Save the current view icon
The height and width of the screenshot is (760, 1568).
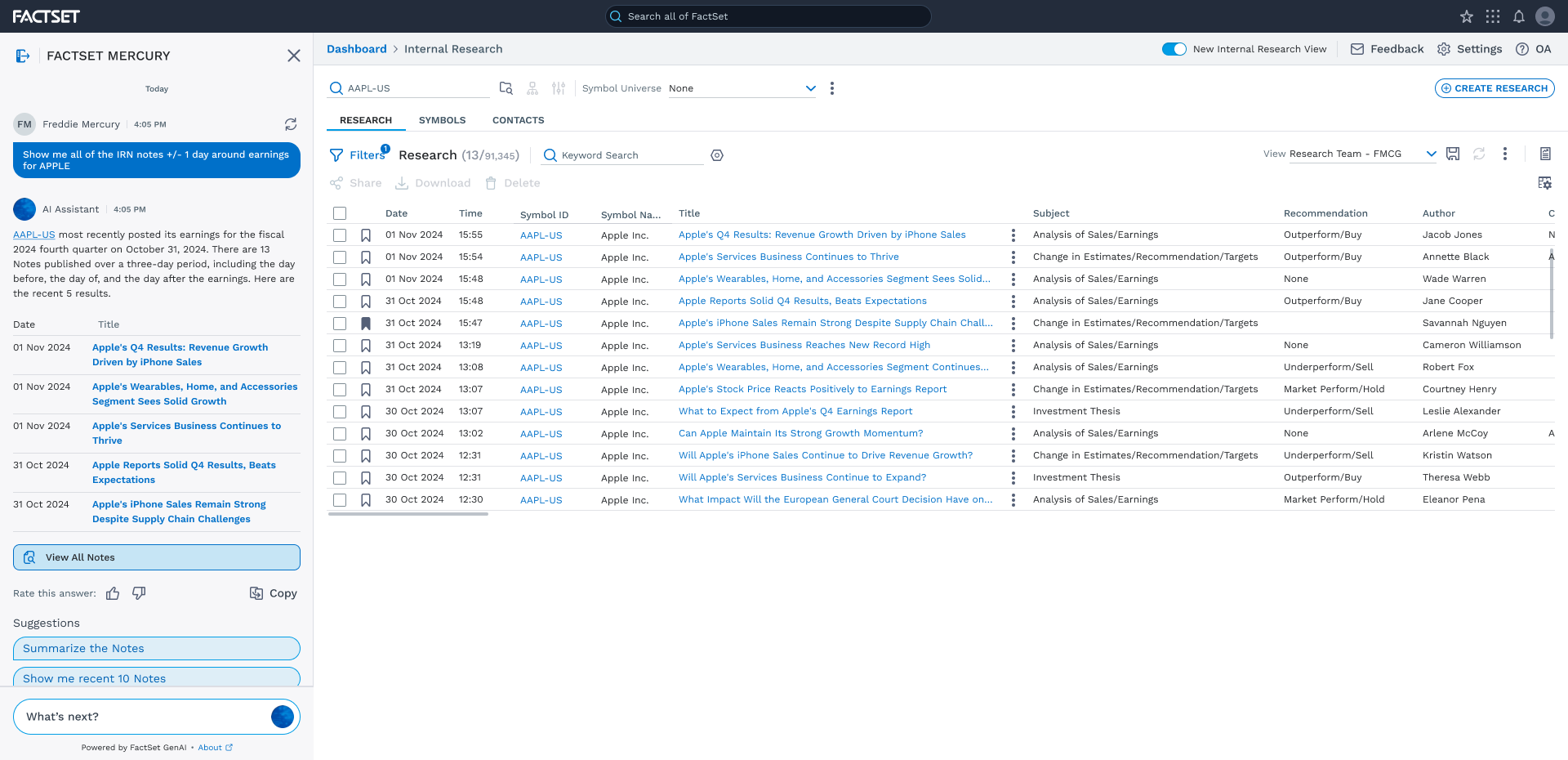pyautogui.click(x=1453, y=154)
